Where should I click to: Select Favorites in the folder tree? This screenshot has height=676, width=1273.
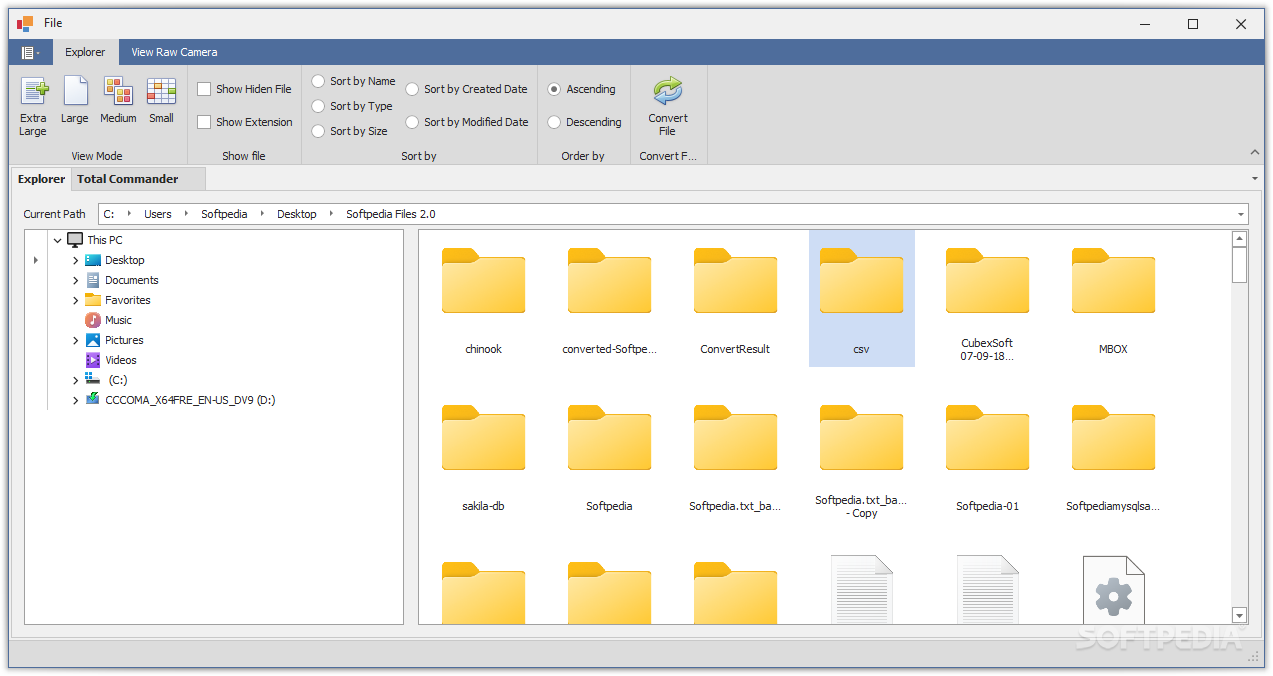coord(128,300)
